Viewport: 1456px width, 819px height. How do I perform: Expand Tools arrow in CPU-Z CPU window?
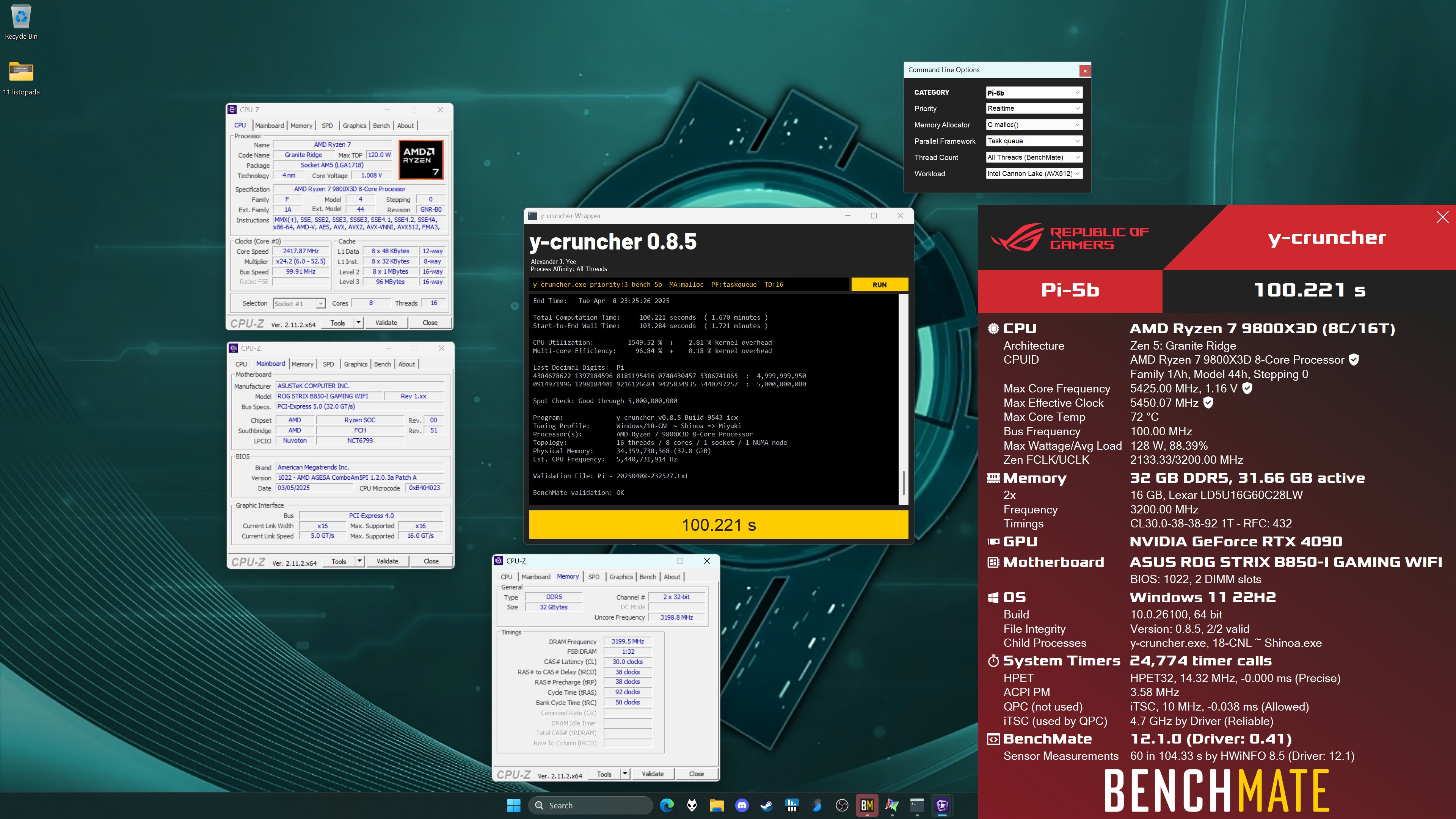pos(358,323)
